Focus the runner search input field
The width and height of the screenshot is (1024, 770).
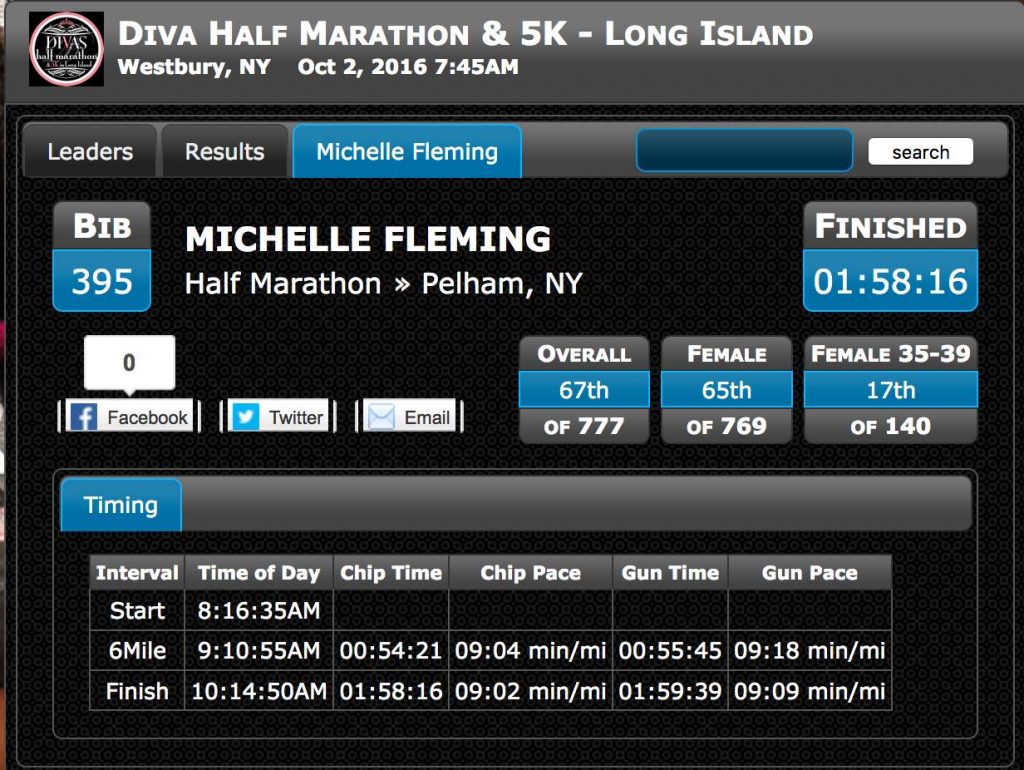(744, 150)
